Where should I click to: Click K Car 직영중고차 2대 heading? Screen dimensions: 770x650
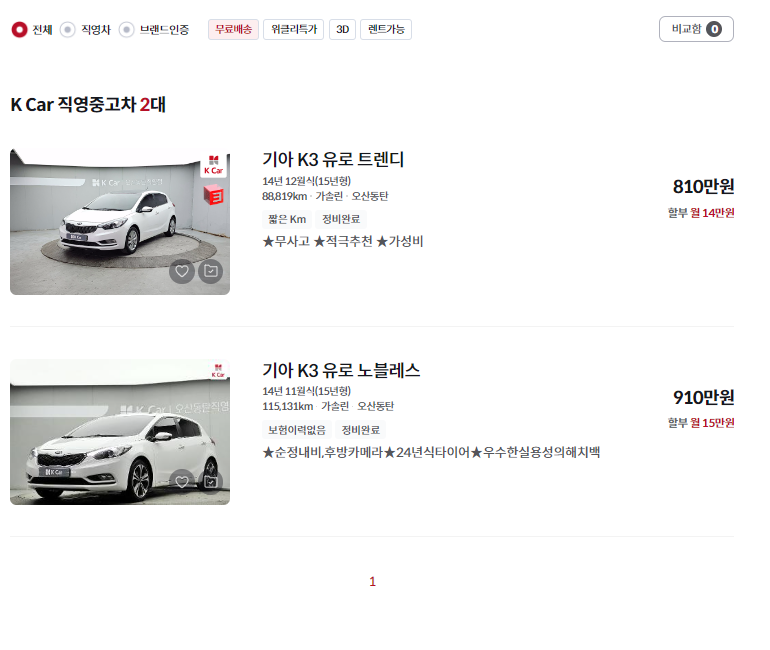coord(88,105)
